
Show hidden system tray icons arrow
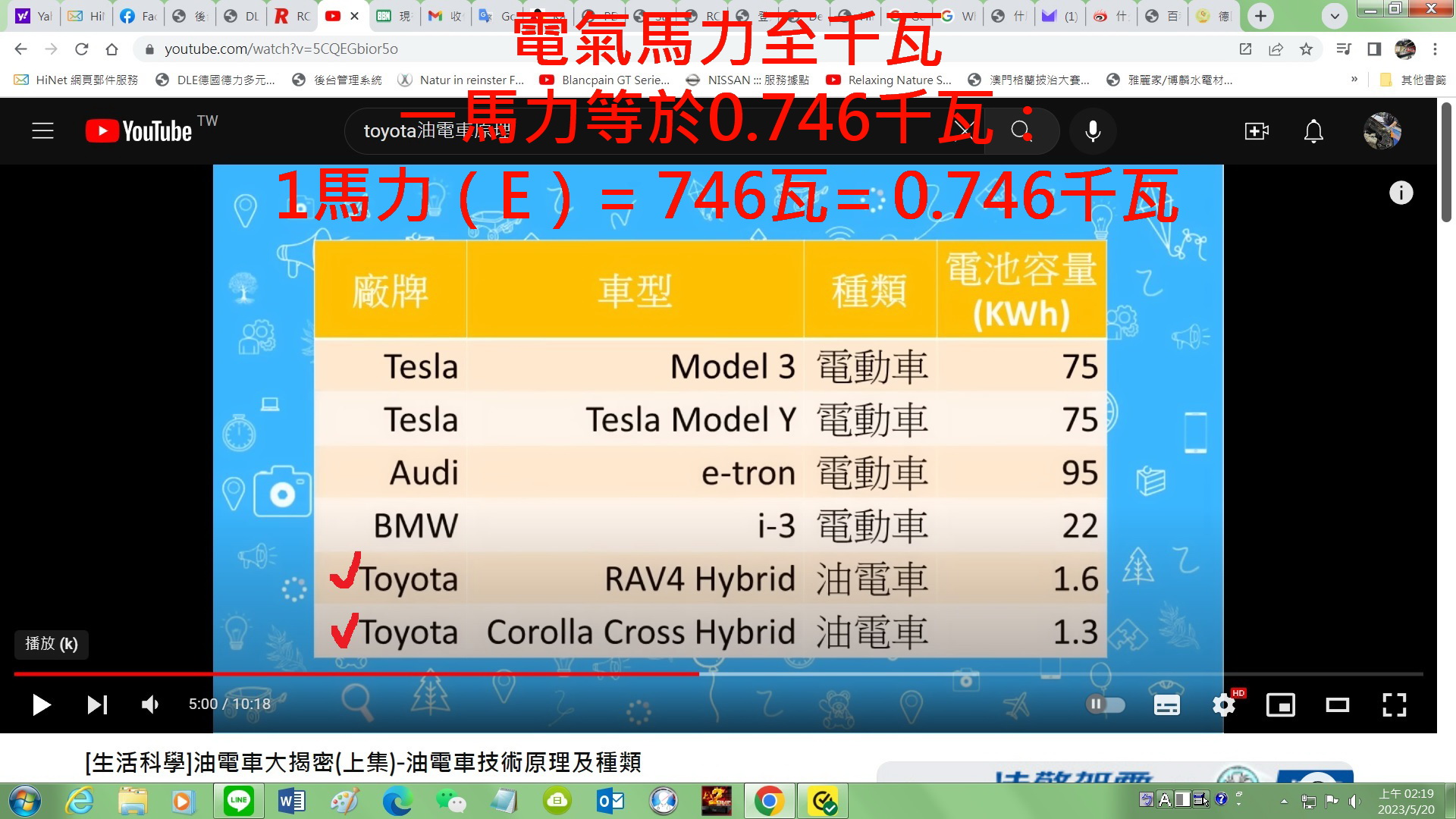click(x=1284, y=801)
